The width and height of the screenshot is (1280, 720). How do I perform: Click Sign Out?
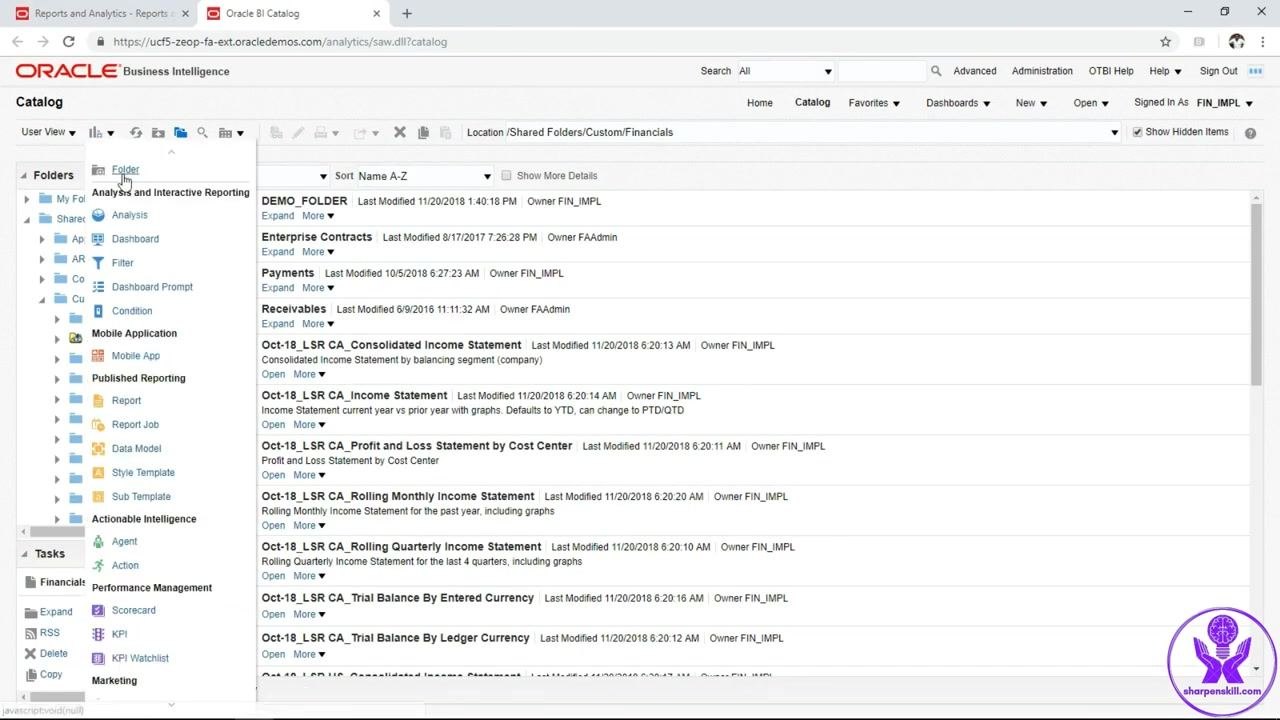[1218, 71]
